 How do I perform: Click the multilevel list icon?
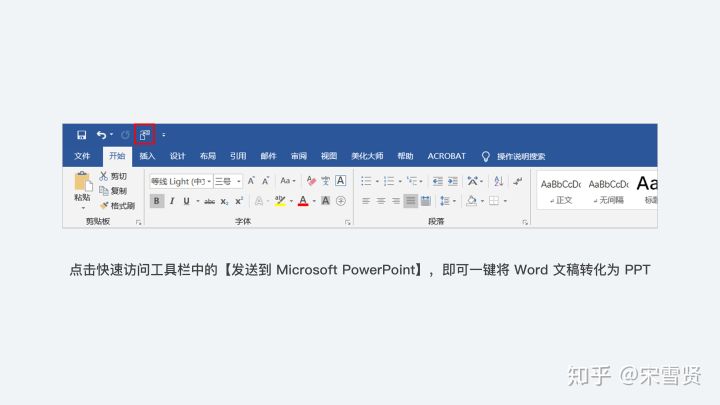pyautogui.click(x=412, y=181)
